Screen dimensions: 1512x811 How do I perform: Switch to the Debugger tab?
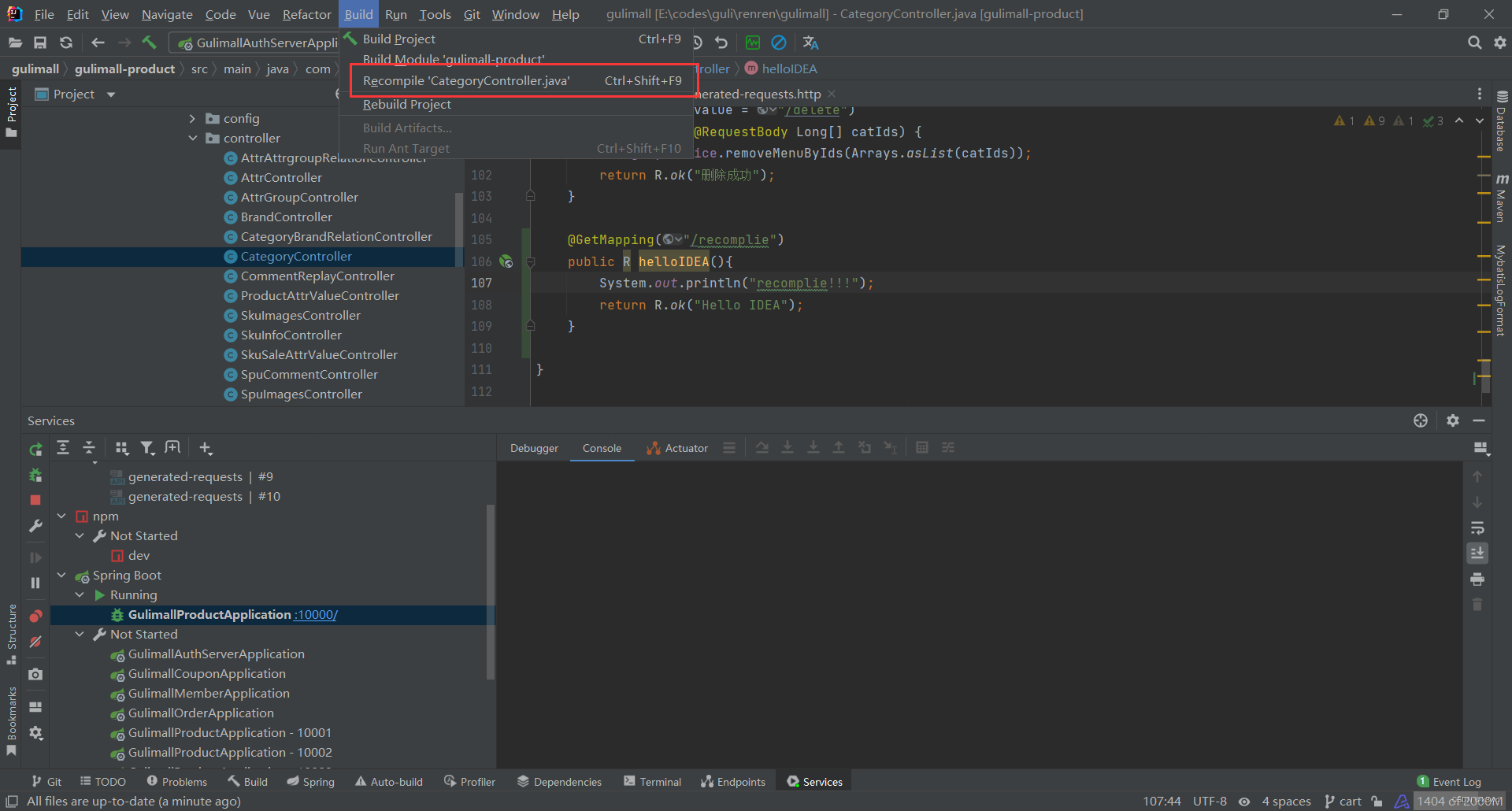pyautogui.click(x=534, y=448)
